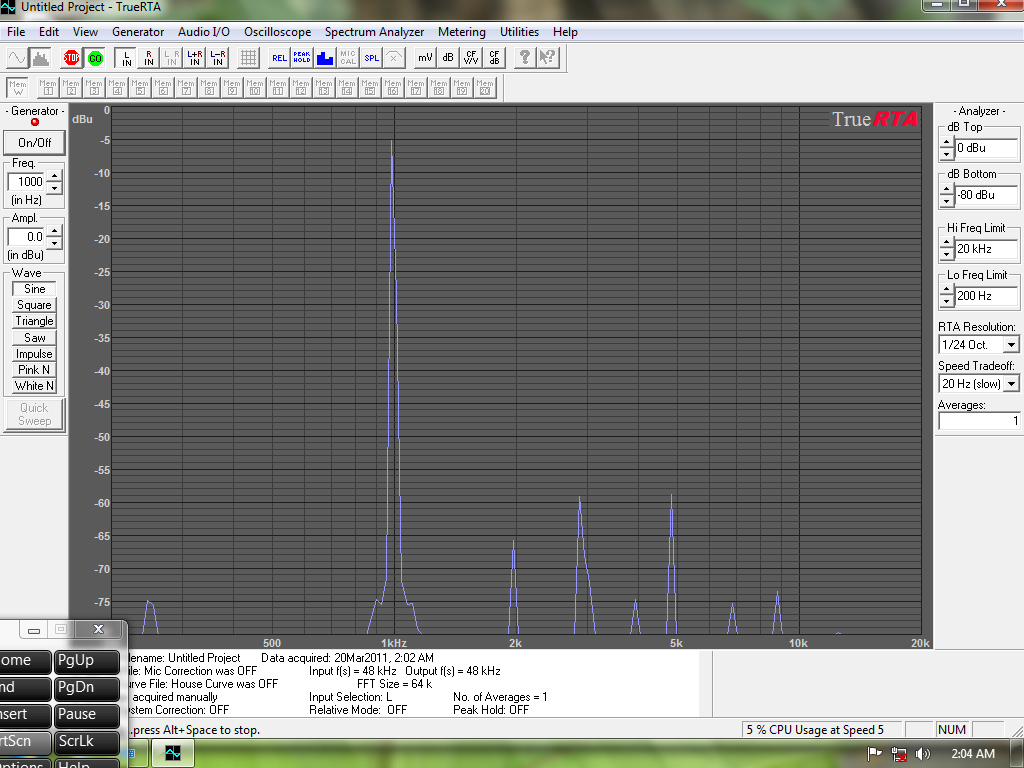Screen dimensions: 1024x768
Task: Click the ScrLk on-screen key
Action: (x=86, y=742)
